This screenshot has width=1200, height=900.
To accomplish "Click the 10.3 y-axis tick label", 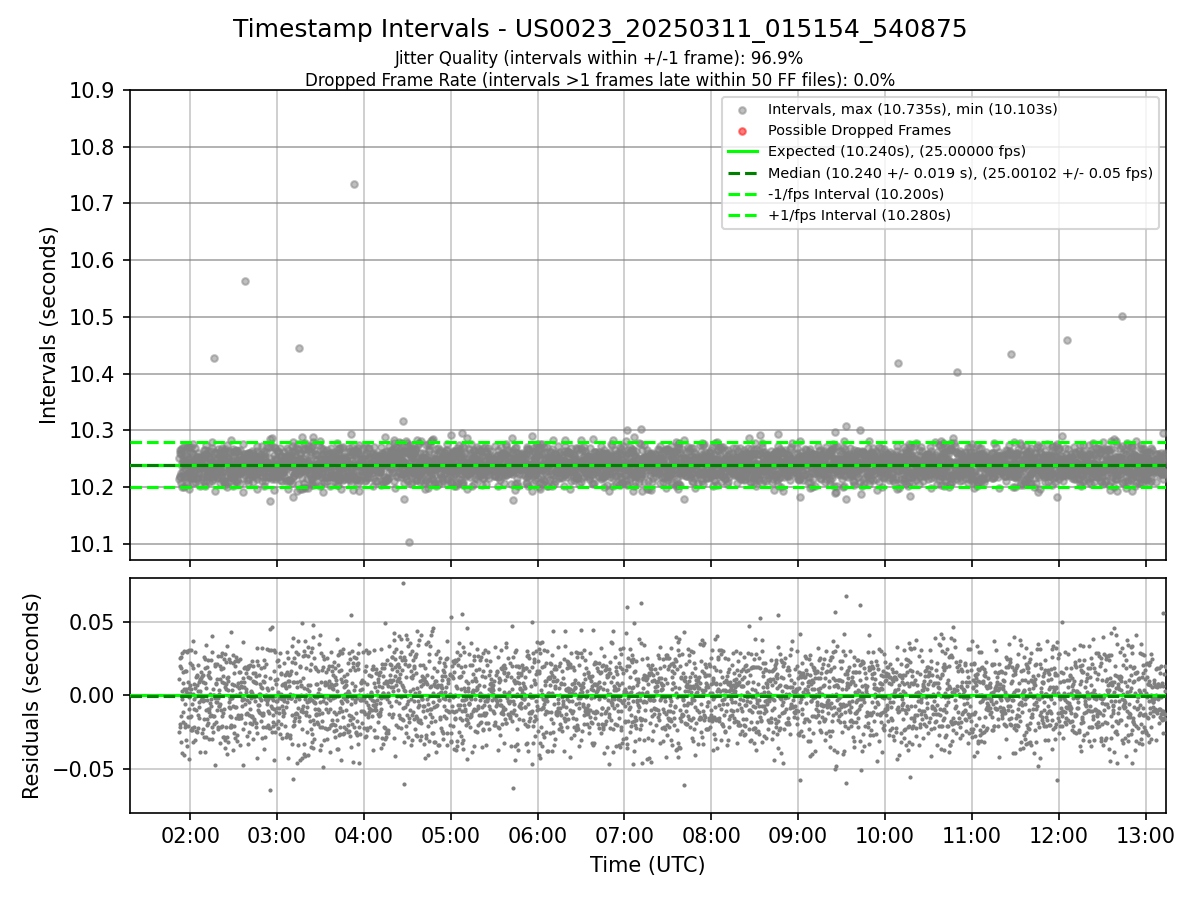I will point(94,431).
